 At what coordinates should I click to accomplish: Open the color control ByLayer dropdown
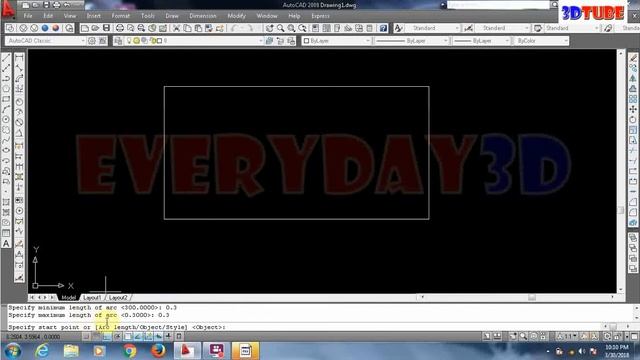[336, 41]
